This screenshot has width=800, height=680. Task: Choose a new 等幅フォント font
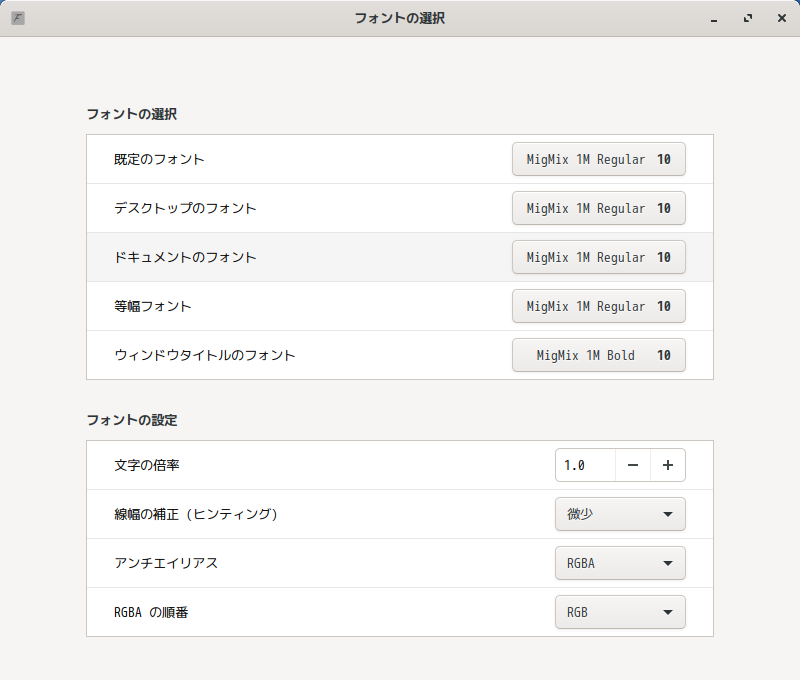(598, 306)
